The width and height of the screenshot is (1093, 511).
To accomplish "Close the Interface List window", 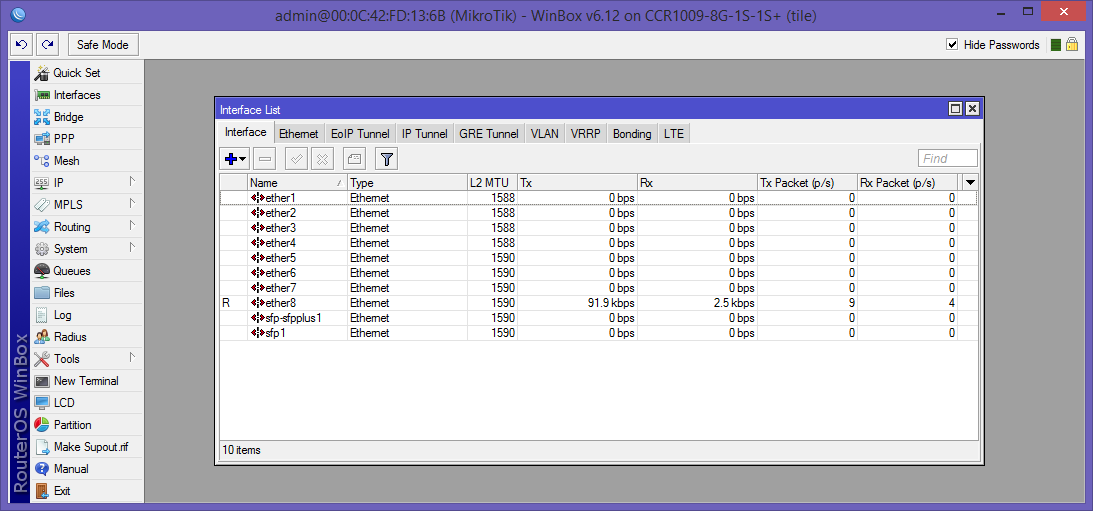I will 972,109.
